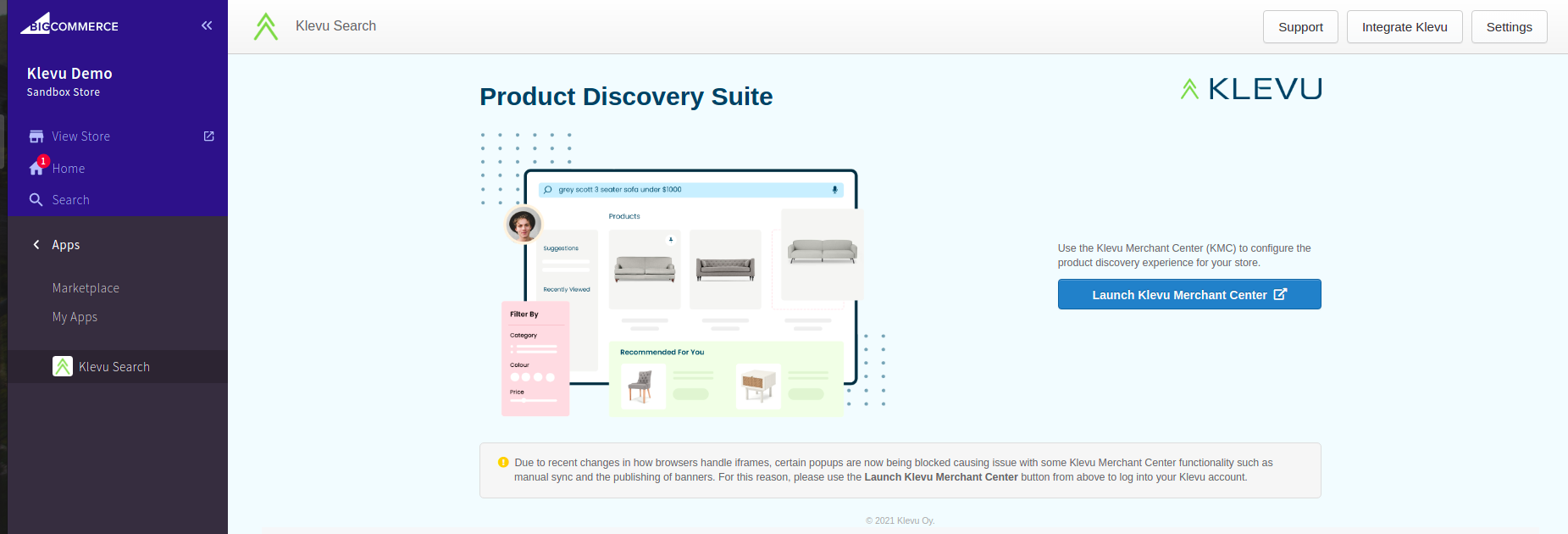This screenshot has width=1568, height=534.
Task: Click the Klevu Demo store name
Action: point(69,74)
